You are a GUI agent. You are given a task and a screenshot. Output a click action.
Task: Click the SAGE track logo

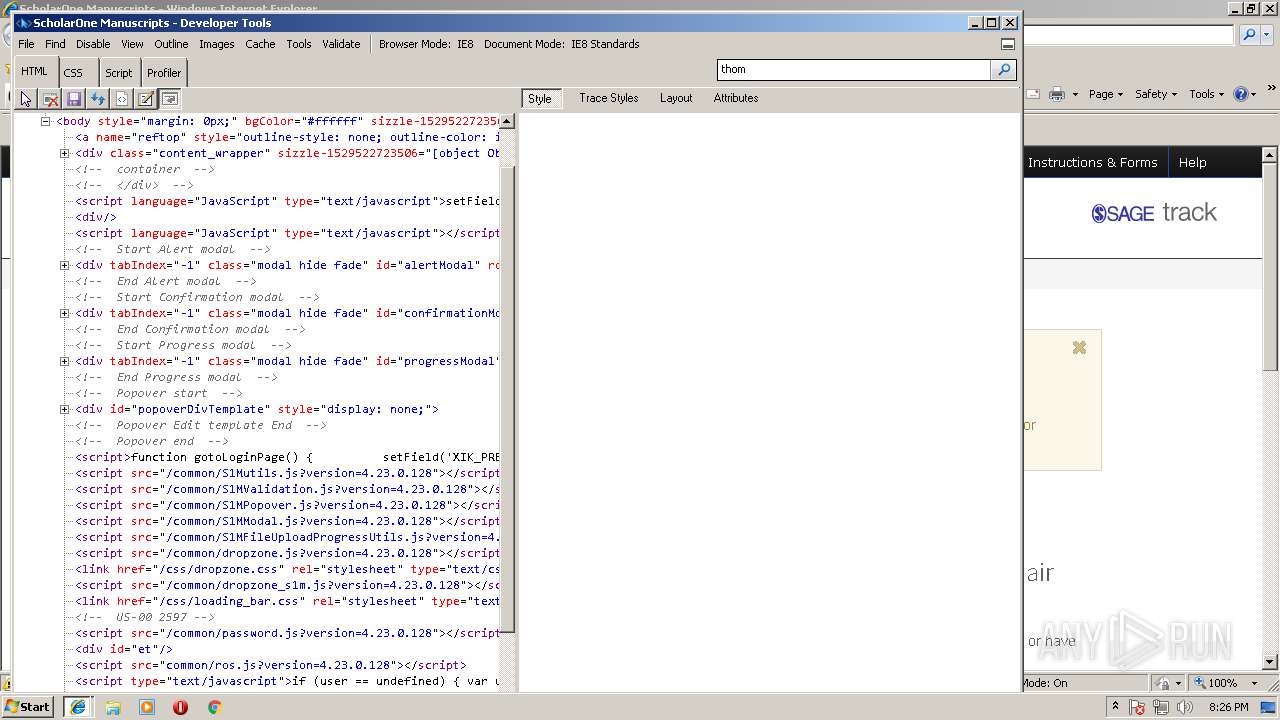pyautogui.click(x=1154, y=213)
